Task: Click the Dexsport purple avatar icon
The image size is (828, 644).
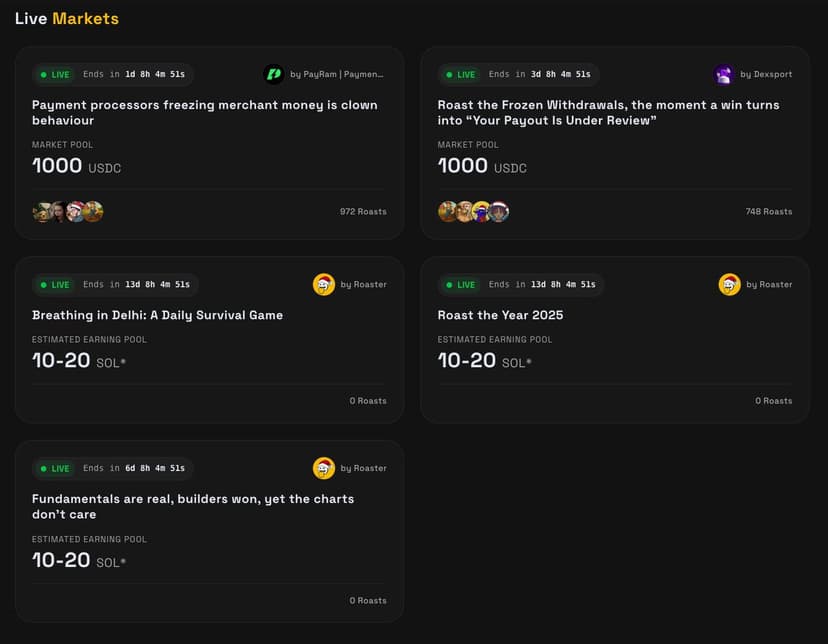Action: 724,74
